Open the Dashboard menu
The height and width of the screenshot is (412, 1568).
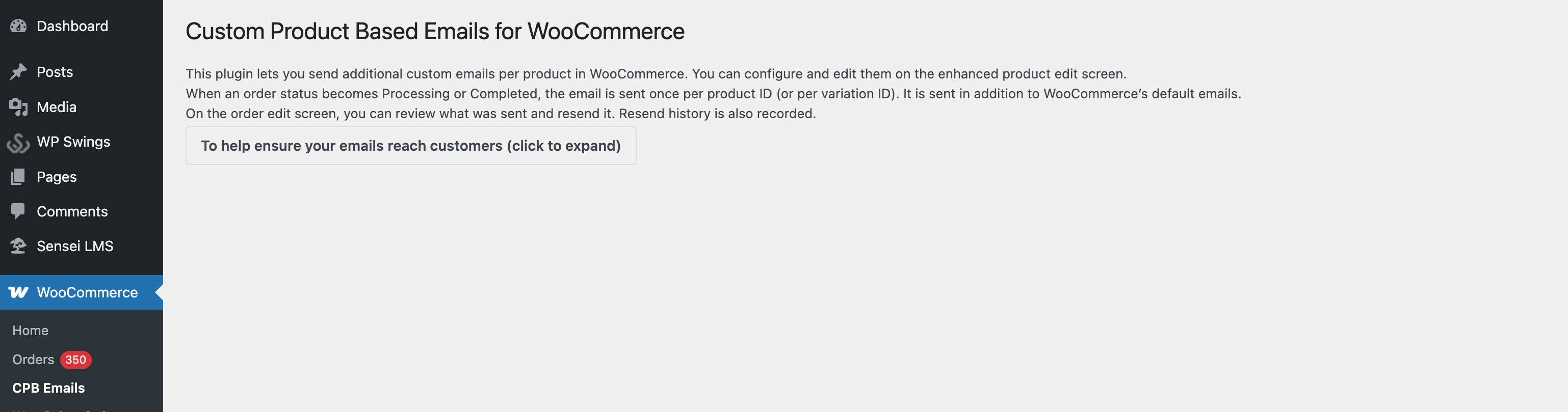[72, 26]
